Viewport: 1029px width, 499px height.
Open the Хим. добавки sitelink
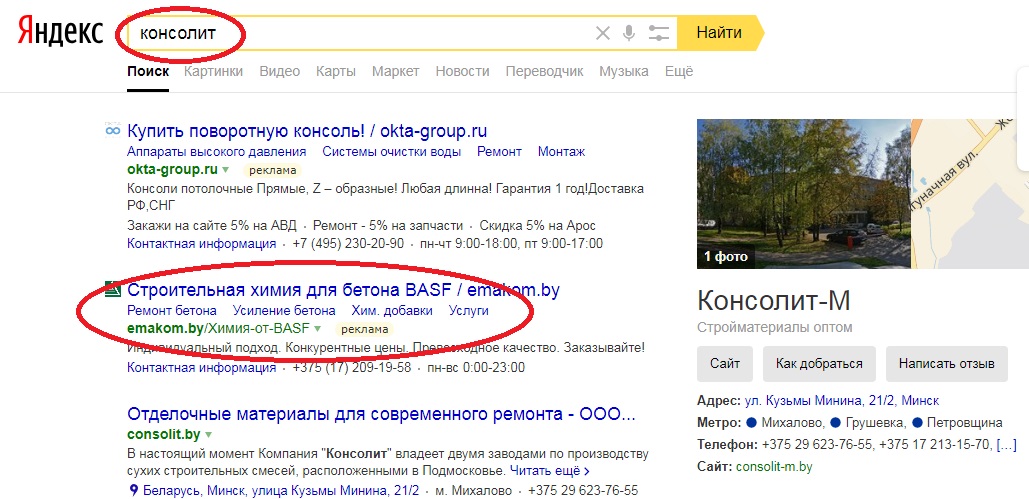pyautogui.click(x=392, y=311)
